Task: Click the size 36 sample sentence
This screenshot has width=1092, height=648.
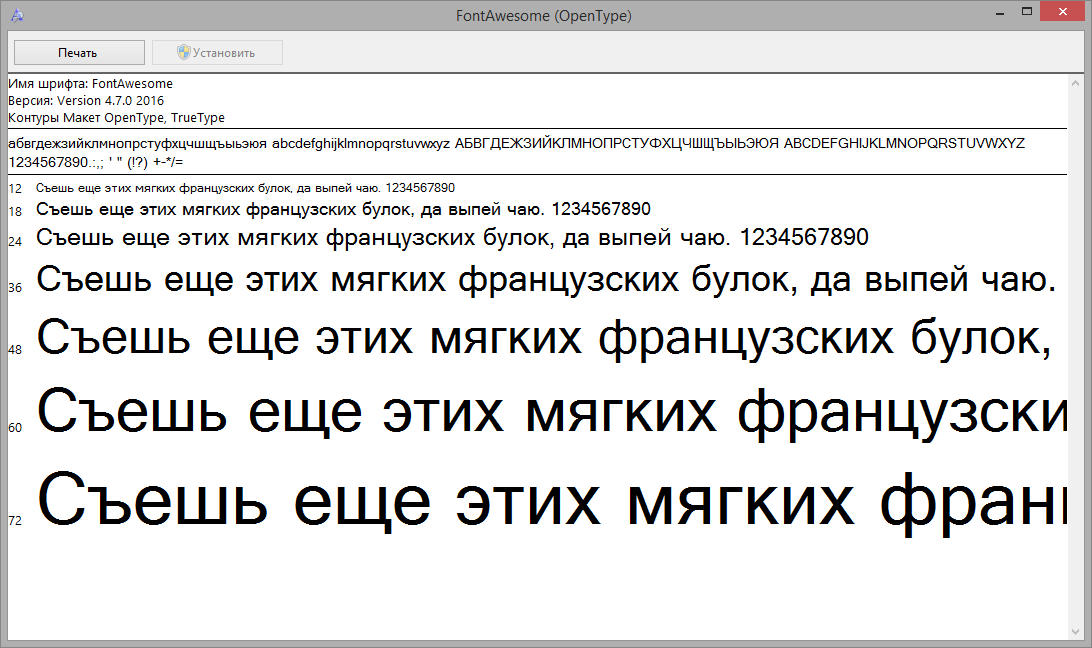Action: click(547, 280)
